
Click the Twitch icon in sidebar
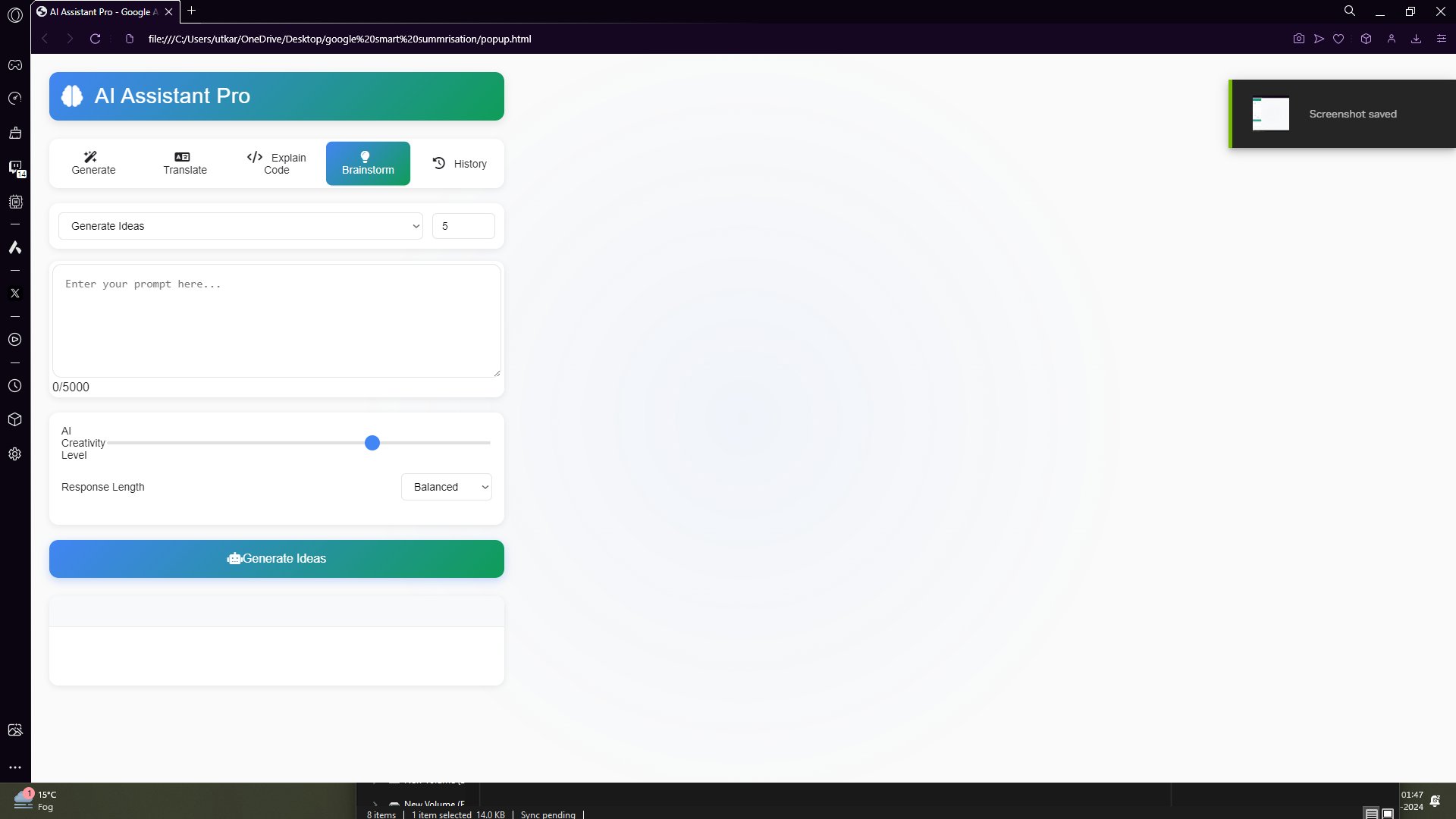point(15,167)
